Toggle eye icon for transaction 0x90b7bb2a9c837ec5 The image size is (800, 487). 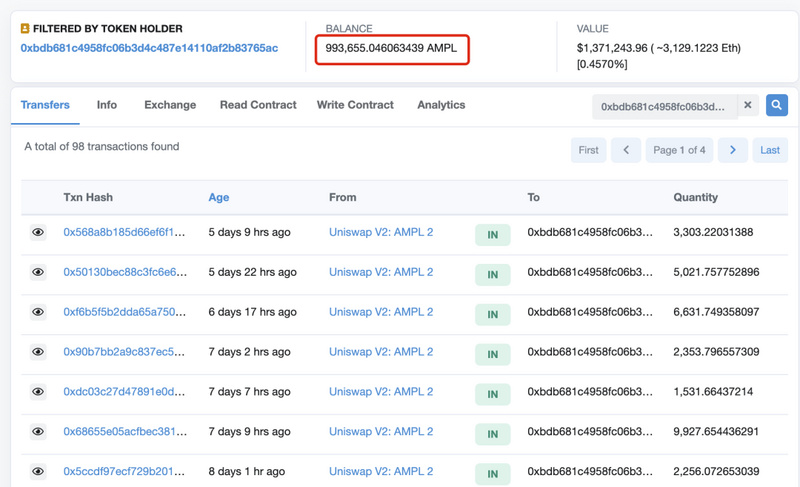point(38,352)
